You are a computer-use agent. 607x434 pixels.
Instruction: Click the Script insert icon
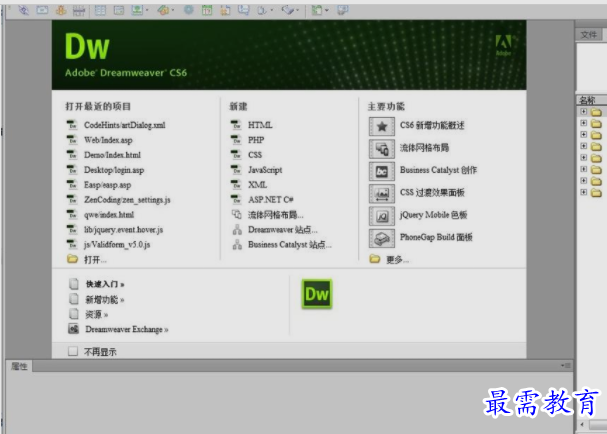(x=288, y=10)
